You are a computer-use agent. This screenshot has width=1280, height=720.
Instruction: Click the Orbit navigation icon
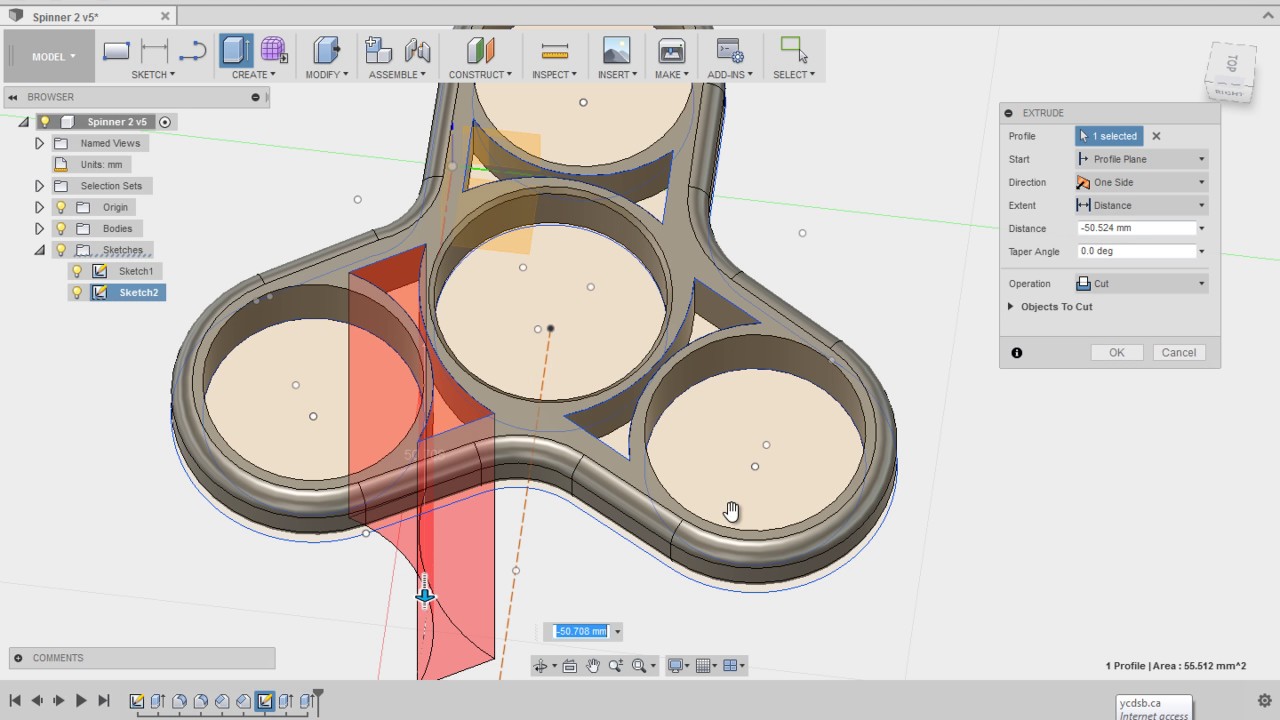541,666
